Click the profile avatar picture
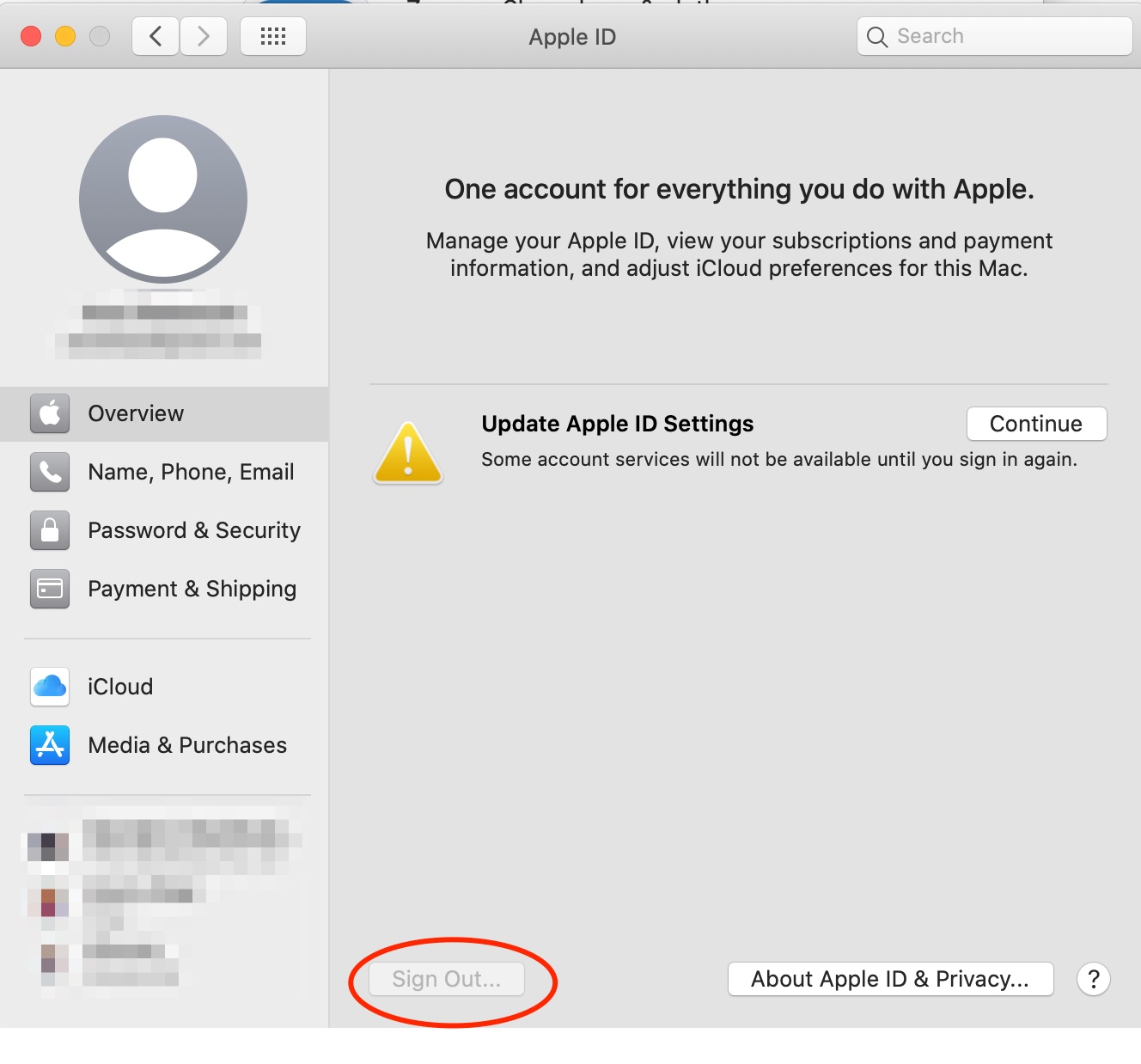The image size is (1141, 1064). (163, 199)
